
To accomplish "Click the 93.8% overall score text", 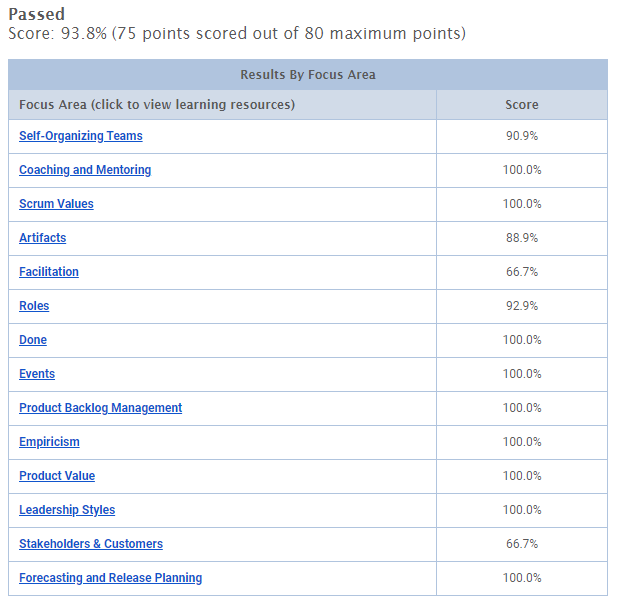I will tap(82, 34).
